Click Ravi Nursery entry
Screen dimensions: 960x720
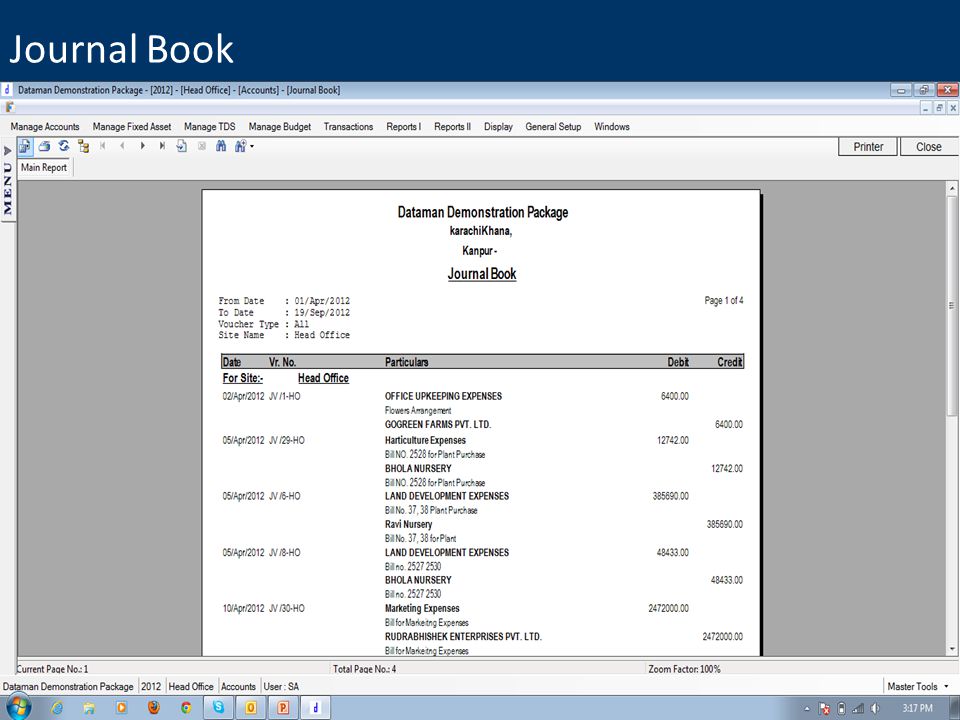pos(408,524)
